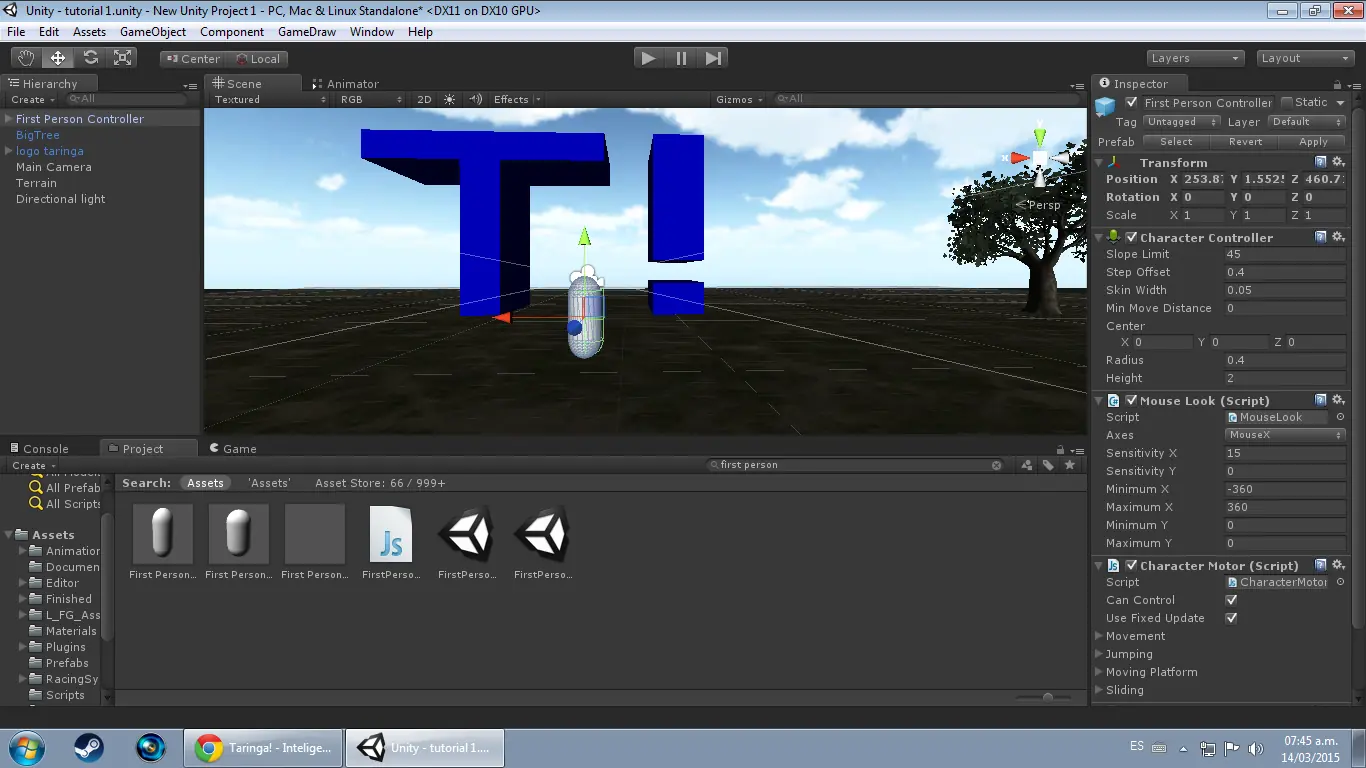Viewport: 1366px width, 768px height.
Task: Clear the first person search text
Action: tap(996, 465)
